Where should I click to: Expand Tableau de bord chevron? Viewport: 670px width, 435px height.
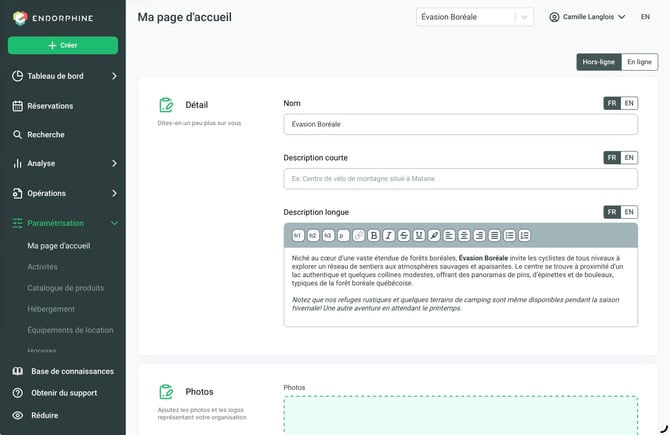coord(114,76)
